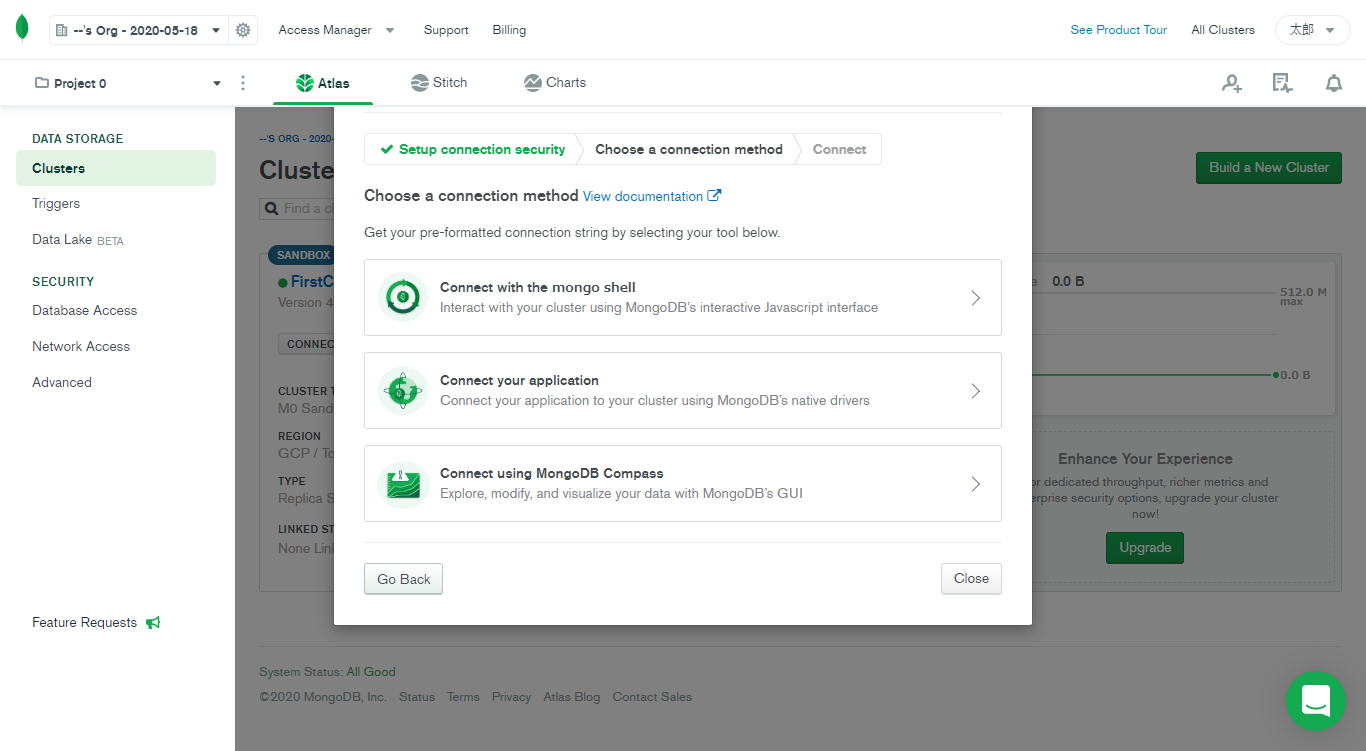Open the Privacy footer link
The image size is (1366, 751).
pos(511,697)
